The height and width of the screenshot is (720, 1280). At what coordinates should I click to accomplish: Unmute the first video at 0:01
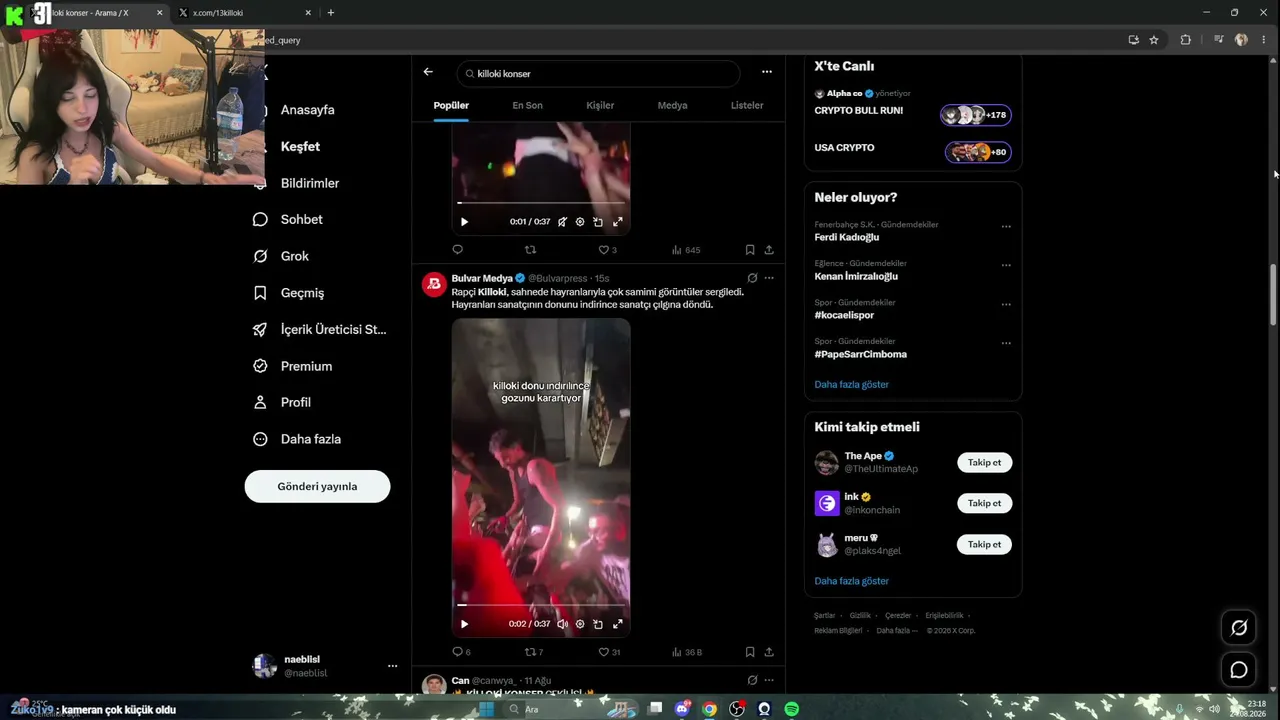[562, 222]
